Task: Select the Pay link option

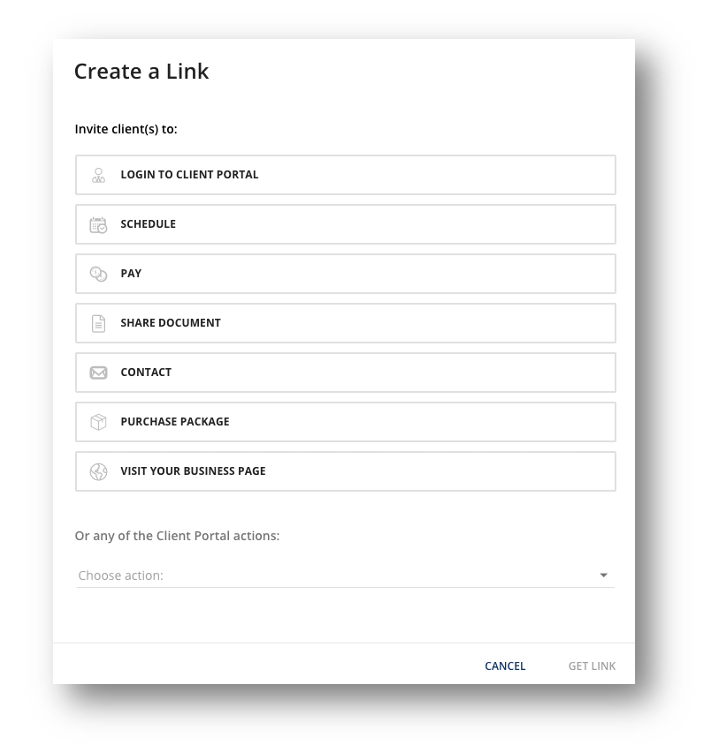Action: click(x=345, y=273)
